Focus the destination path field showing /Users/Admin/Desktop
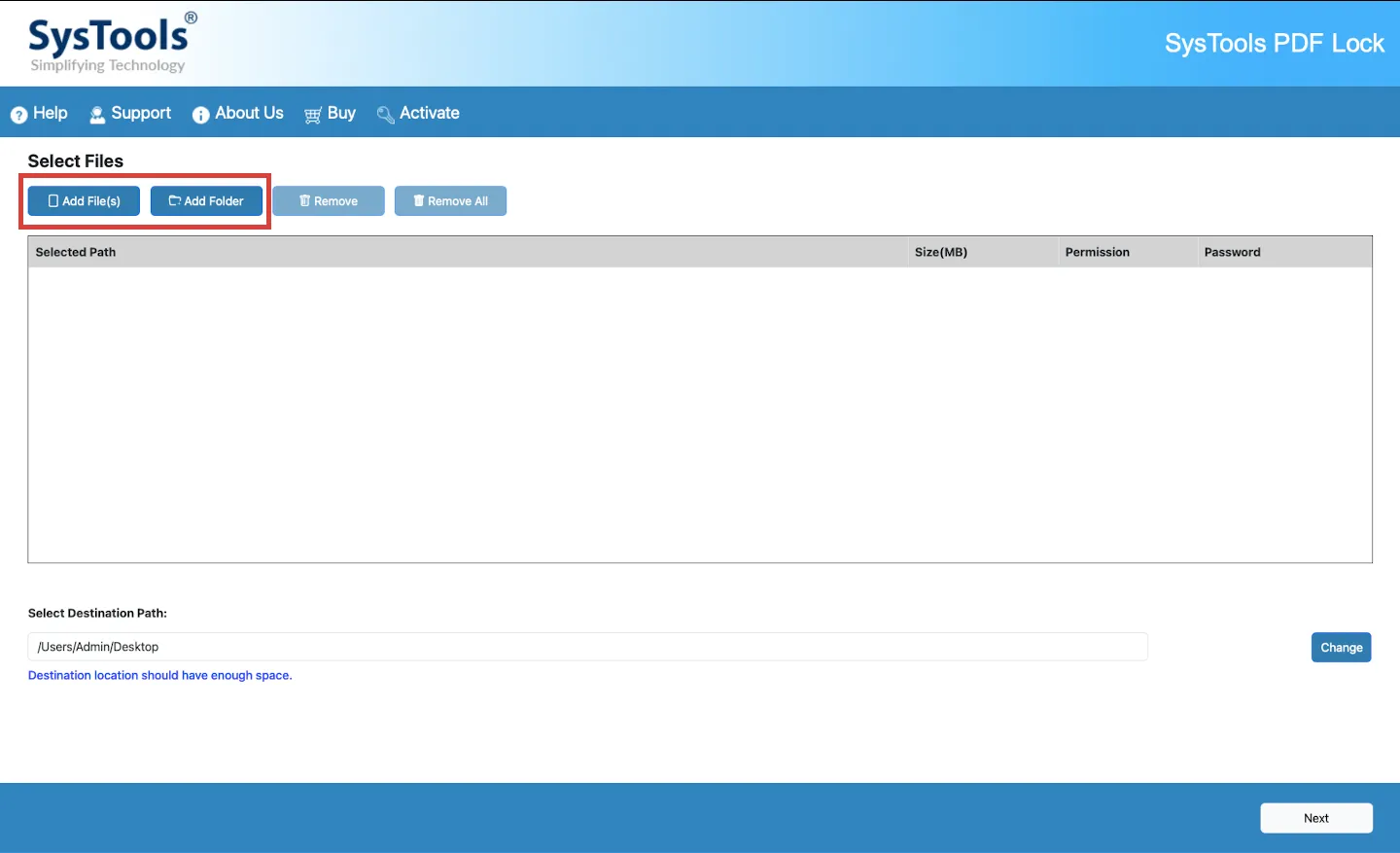The image size is (1400, 853). 588,647
